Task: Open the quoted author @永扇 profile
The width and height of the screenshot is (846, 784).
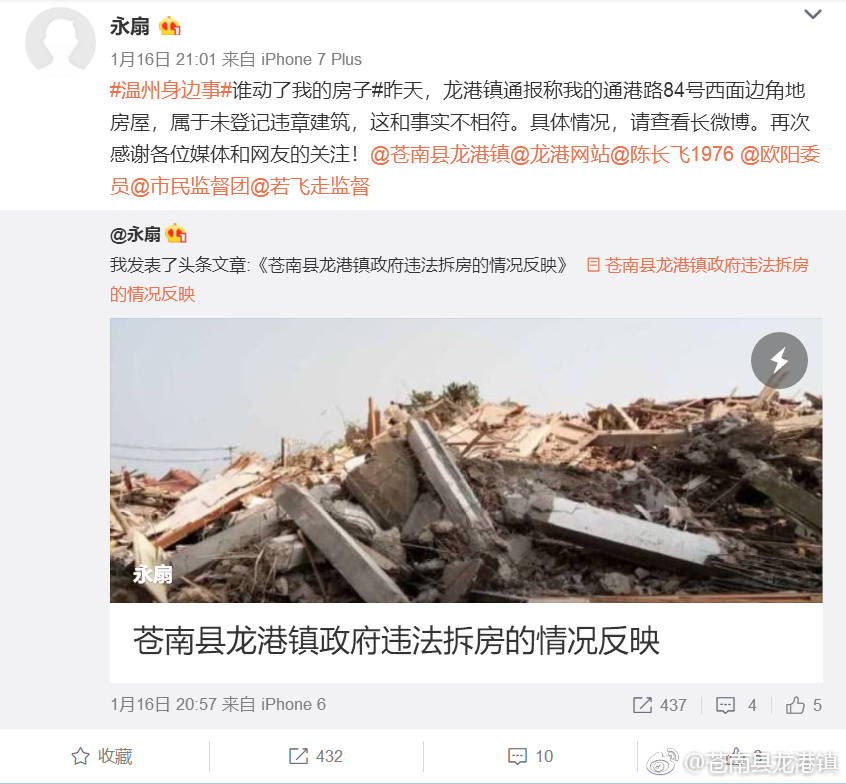Action: tap(135, 234)
